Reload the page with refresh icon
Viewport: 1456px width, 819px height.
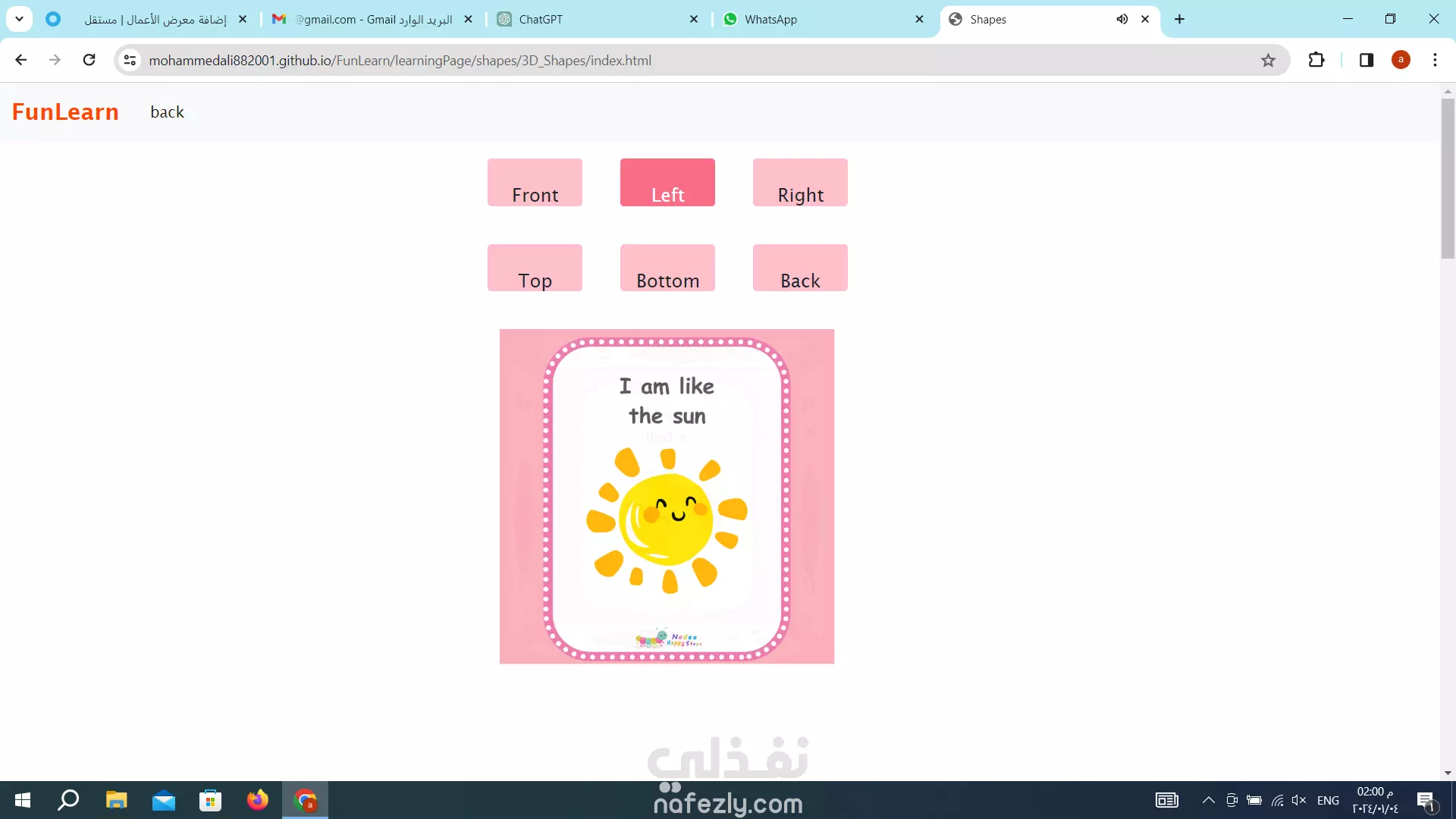click(89, 60)
